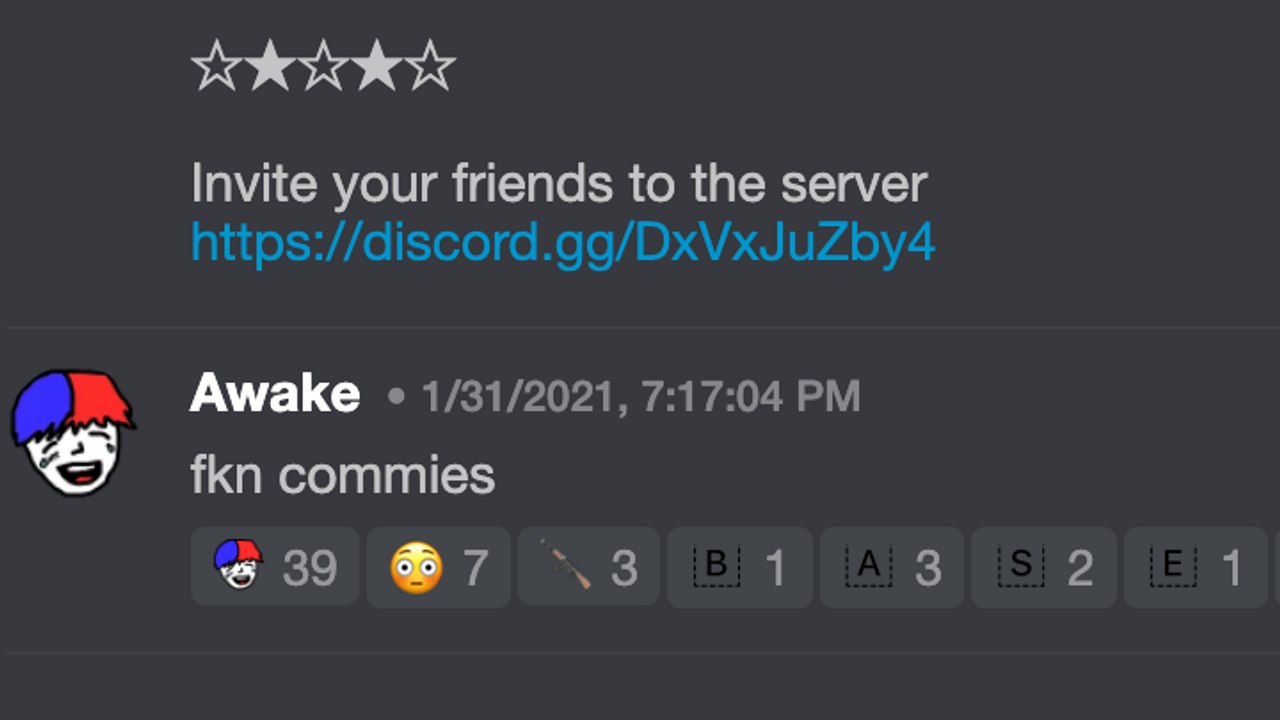Add to the letter S reaction
The width and height of the screenshot is (1280, 720).
click(x=1044, y=567)
